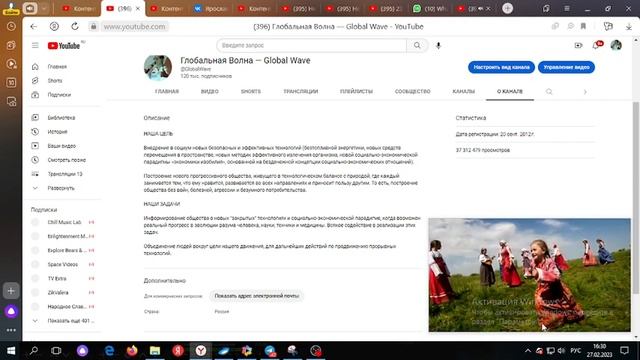The height and width of the screenshot is (360, 640).
Task: Click РУС language indicator in tray
Action: pos(576,351)
